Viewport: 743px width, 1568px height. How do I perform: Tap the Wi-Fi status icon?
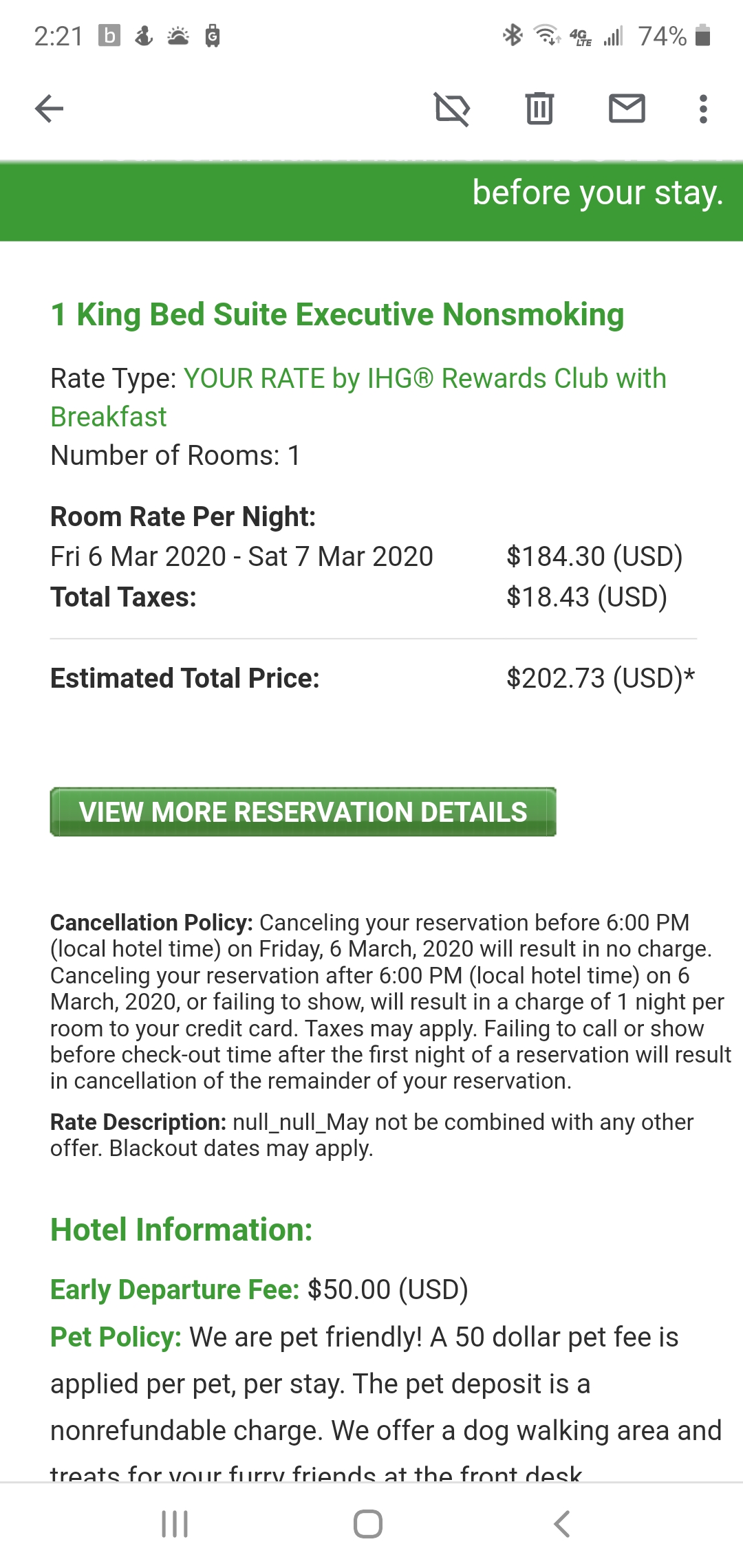tap(548, 35)
